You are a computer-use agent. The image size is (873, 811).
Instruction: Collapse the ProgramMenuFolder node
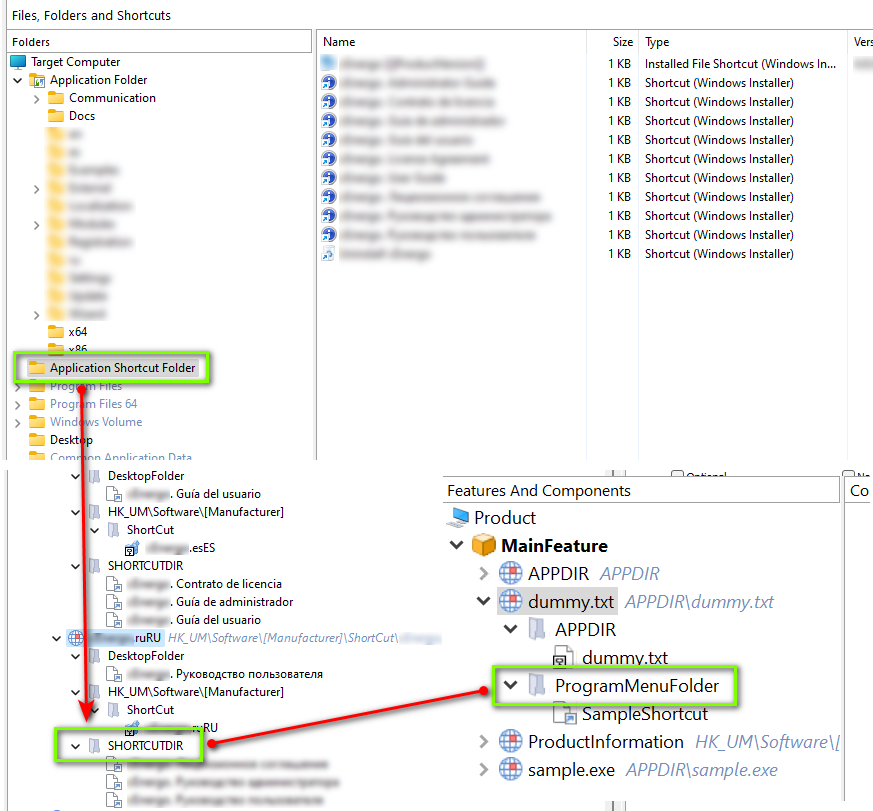(x=510, y=686)
